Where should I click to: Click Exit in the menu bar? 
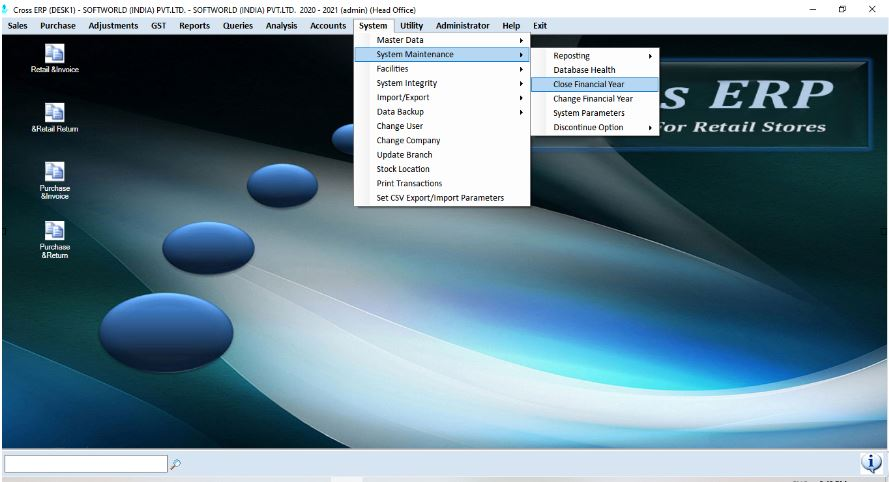[x=540, y=26]
